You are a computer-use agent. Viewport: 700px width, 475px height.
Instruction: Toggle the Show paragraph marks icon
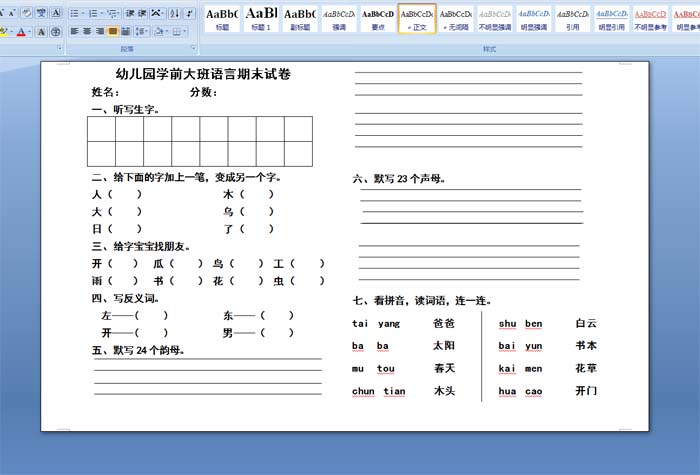point(189,13)
